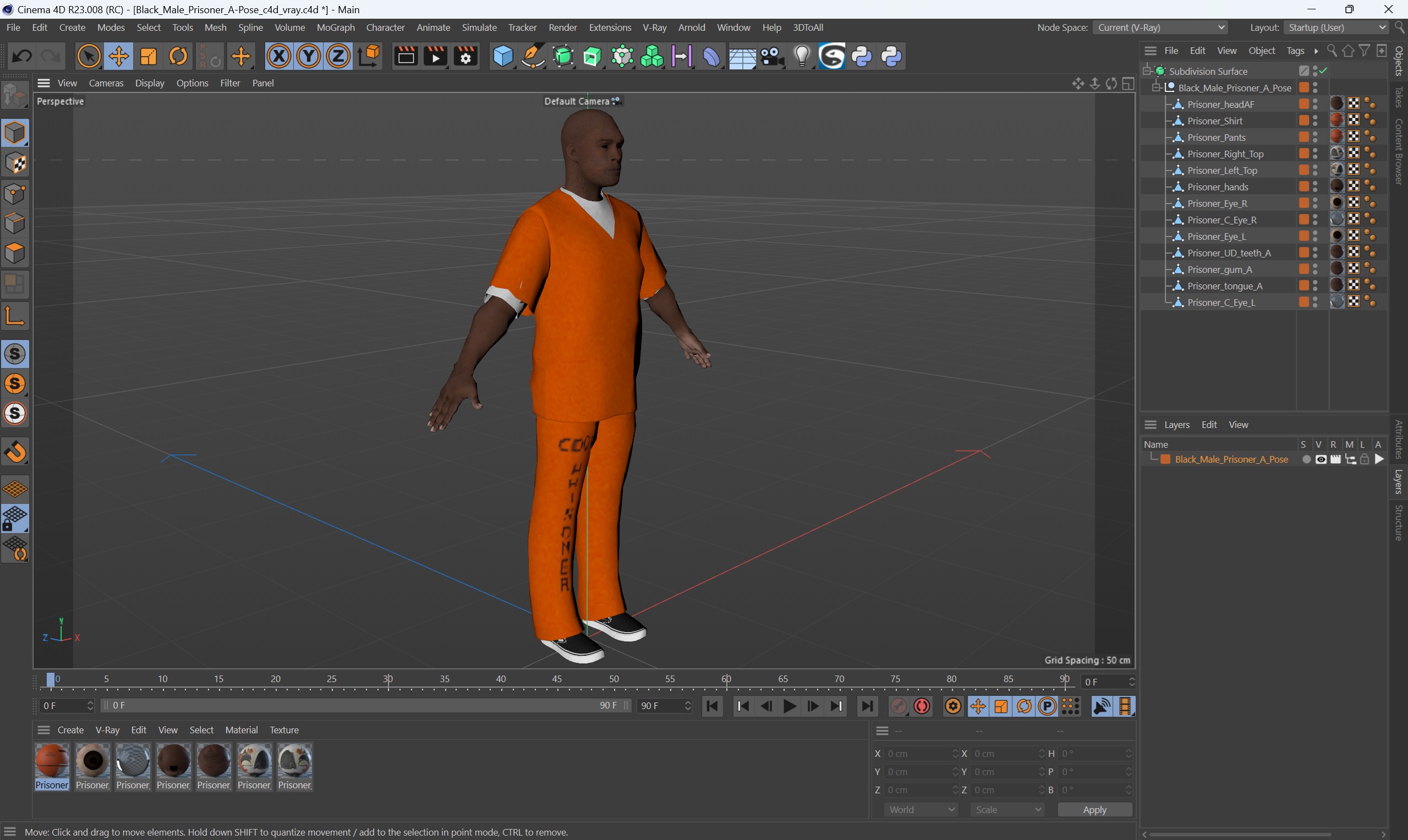Screen dimensions: 1408x840
Task: Add a Subdivision Surface generator icon
Action: pyautogui.click(x=563, y=56)
